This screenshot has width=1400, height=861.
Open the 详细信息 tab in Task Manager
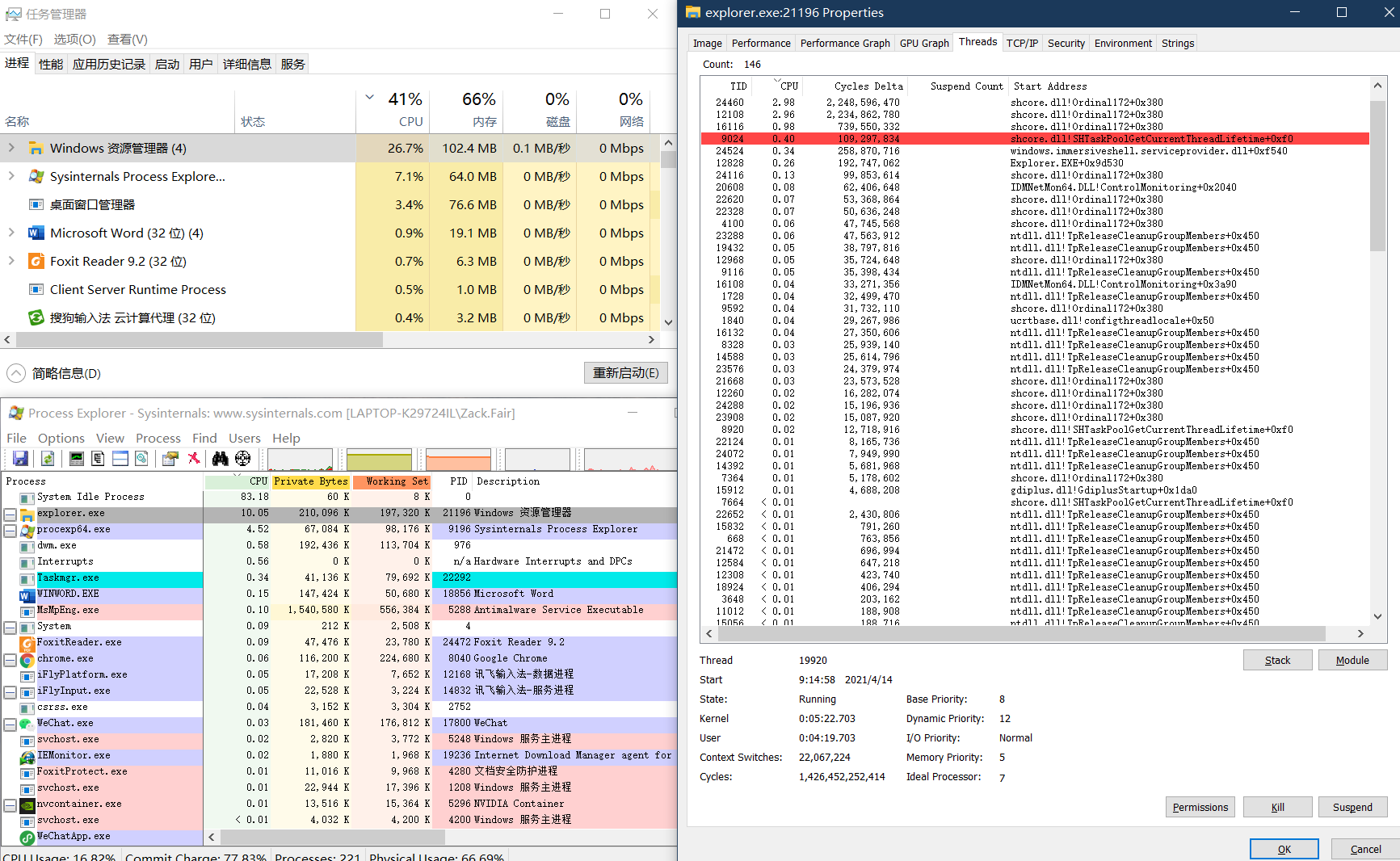pyautogui.click(x=246, y=64)
